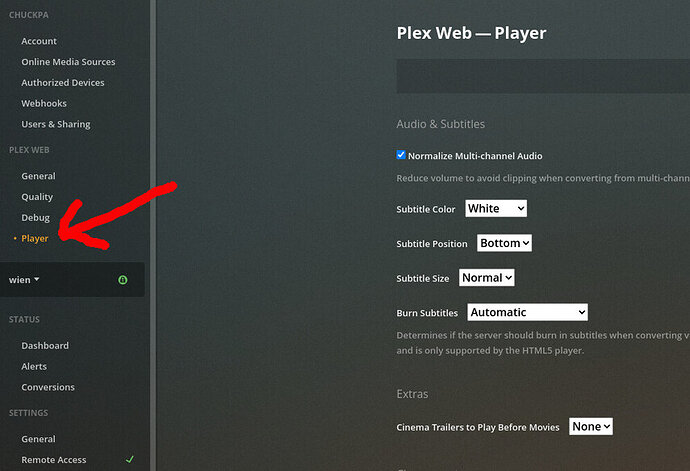This screenshot has height=471, width=690.
Task: Click the green secure lock icon
Action: tap(123, 280)
